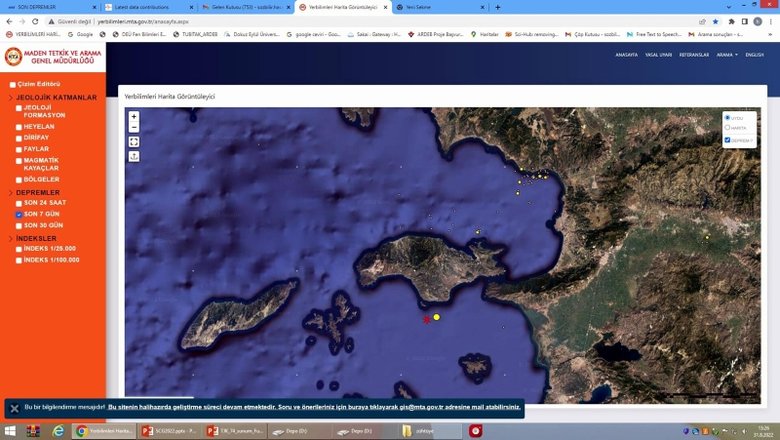
Task: Click the development notice mail link
Action: coord(314,407)
